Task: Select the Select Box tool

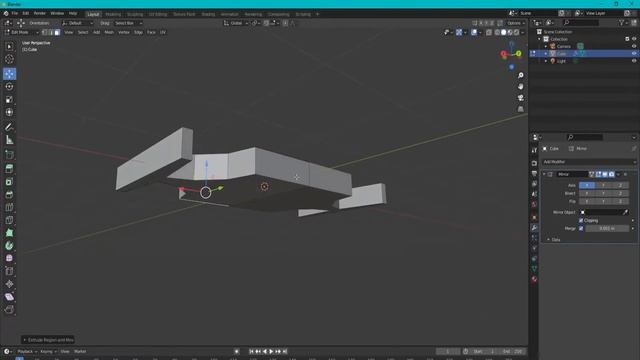Action: (9, 47)
